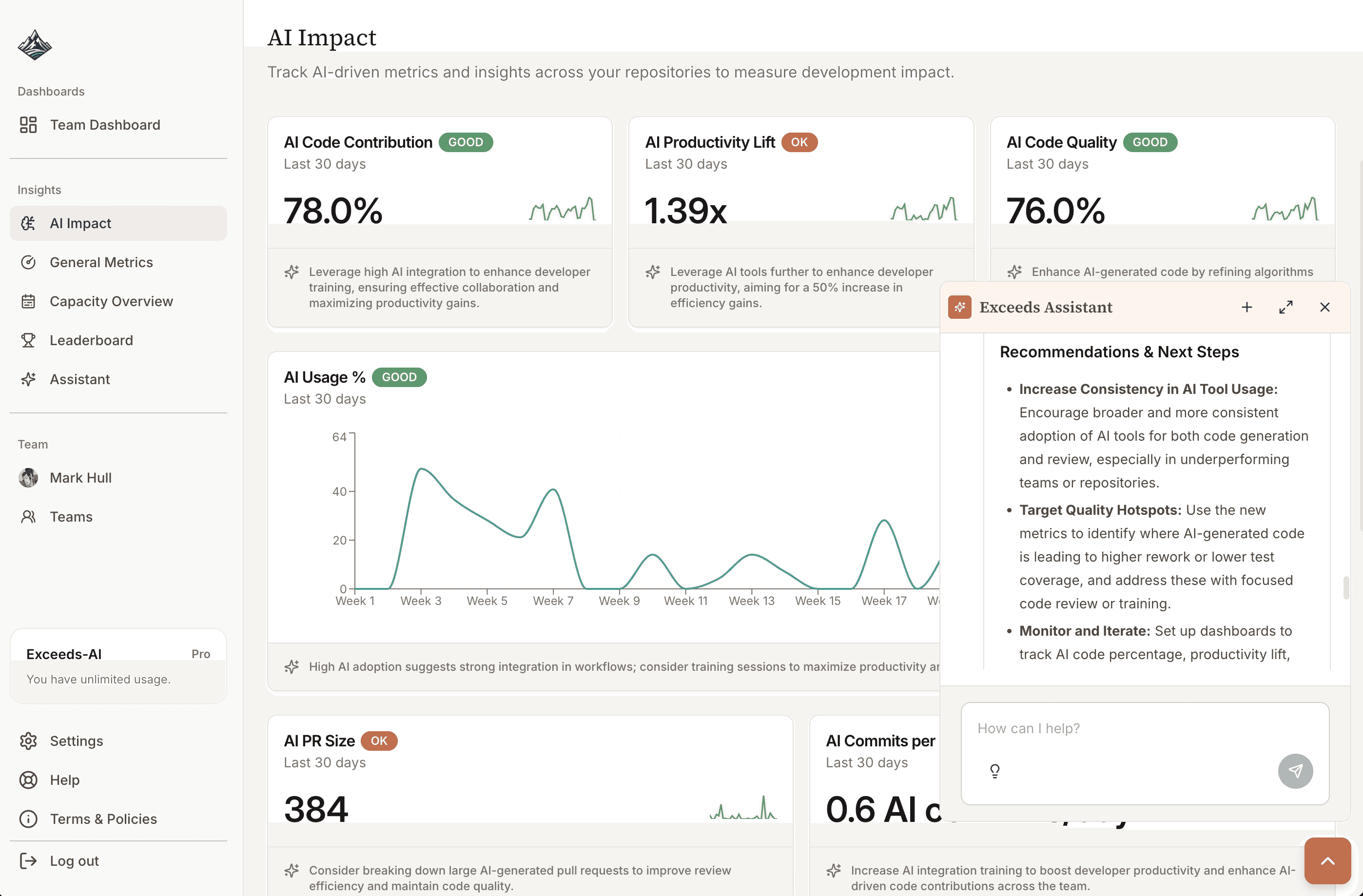
Task: Open Capacity Overview using the calendar icon
Action: (x=28, y=301)
